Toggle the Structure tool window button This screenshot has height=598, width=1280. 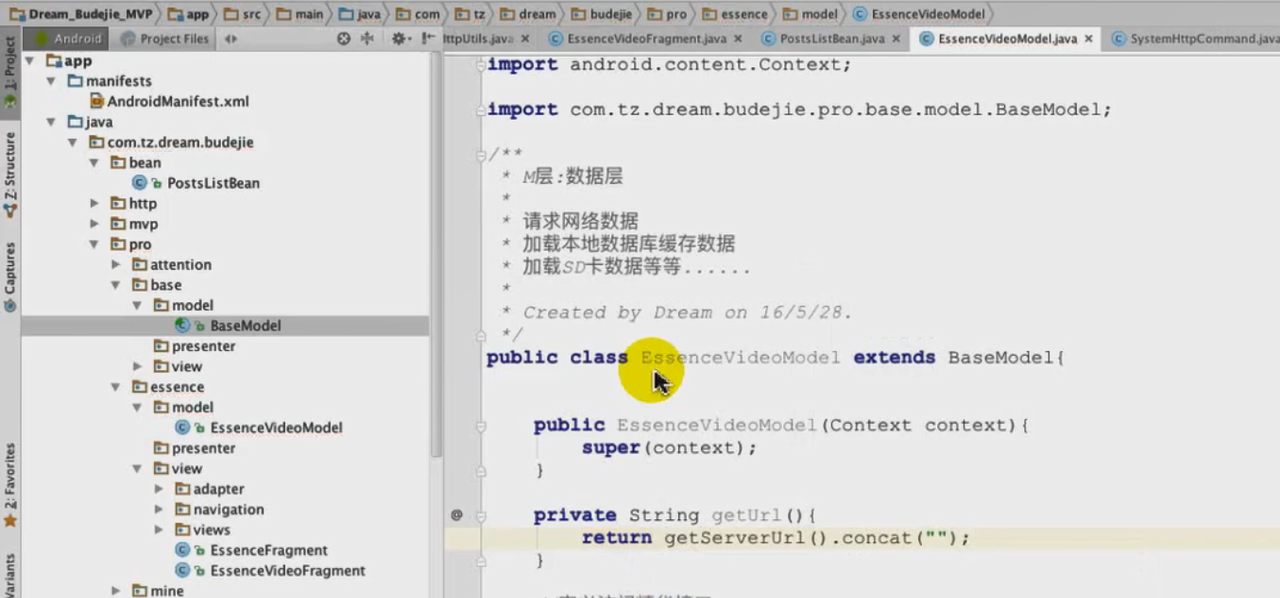[x=10, y=175]
